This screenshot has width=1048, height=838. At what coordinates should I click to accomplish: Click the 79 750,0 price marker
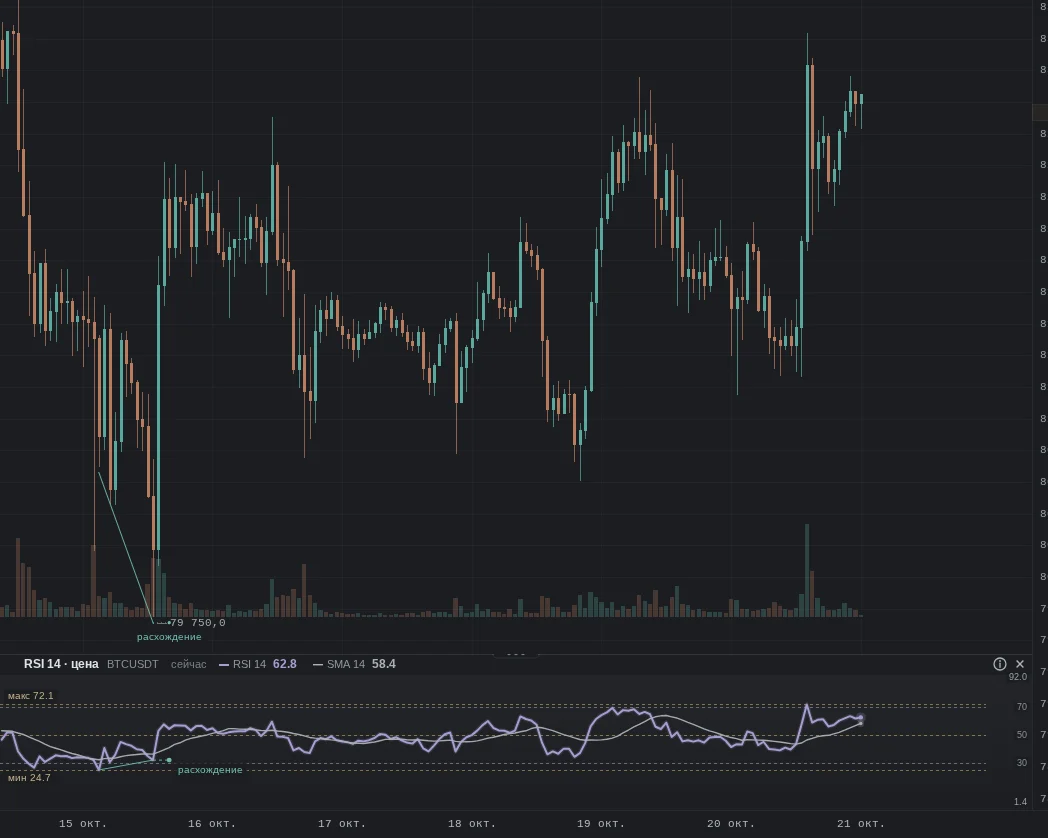pyautogui.click(x=198, y=623)
